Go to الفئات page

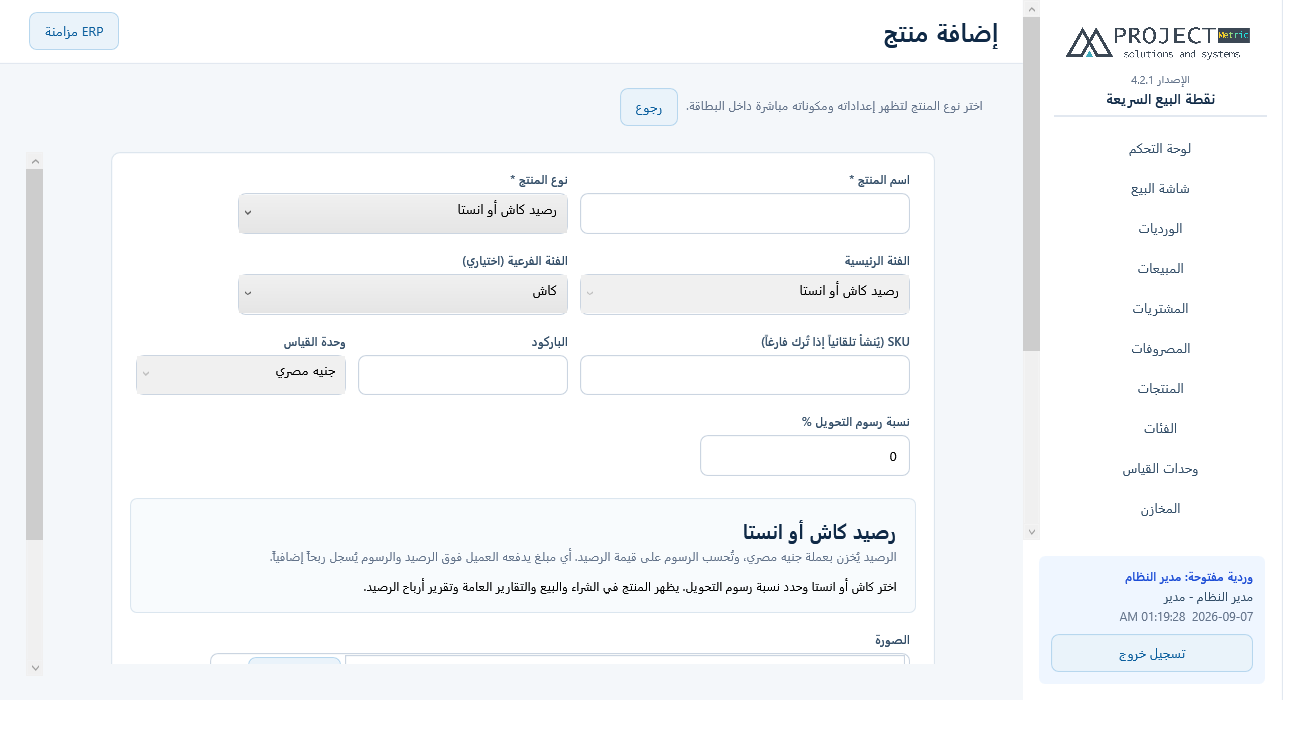(x=1160, y=428)
